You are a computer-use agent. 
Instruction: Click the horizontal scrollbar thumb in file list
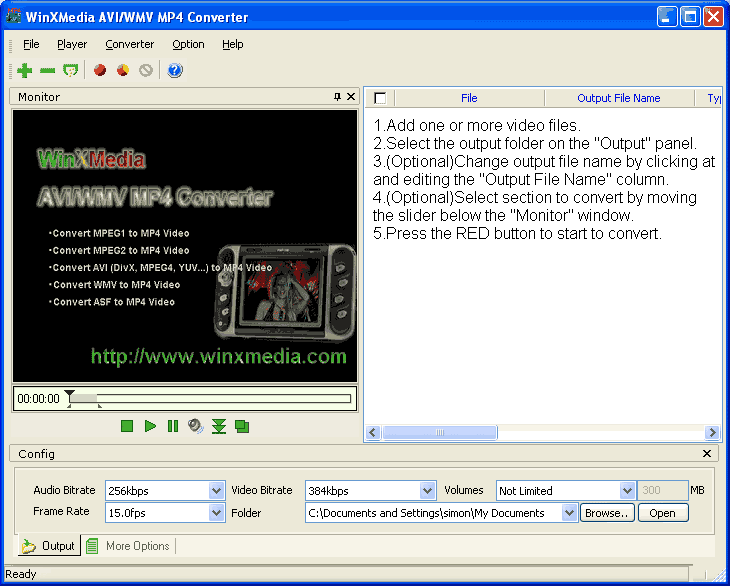(x=439, y=432)
